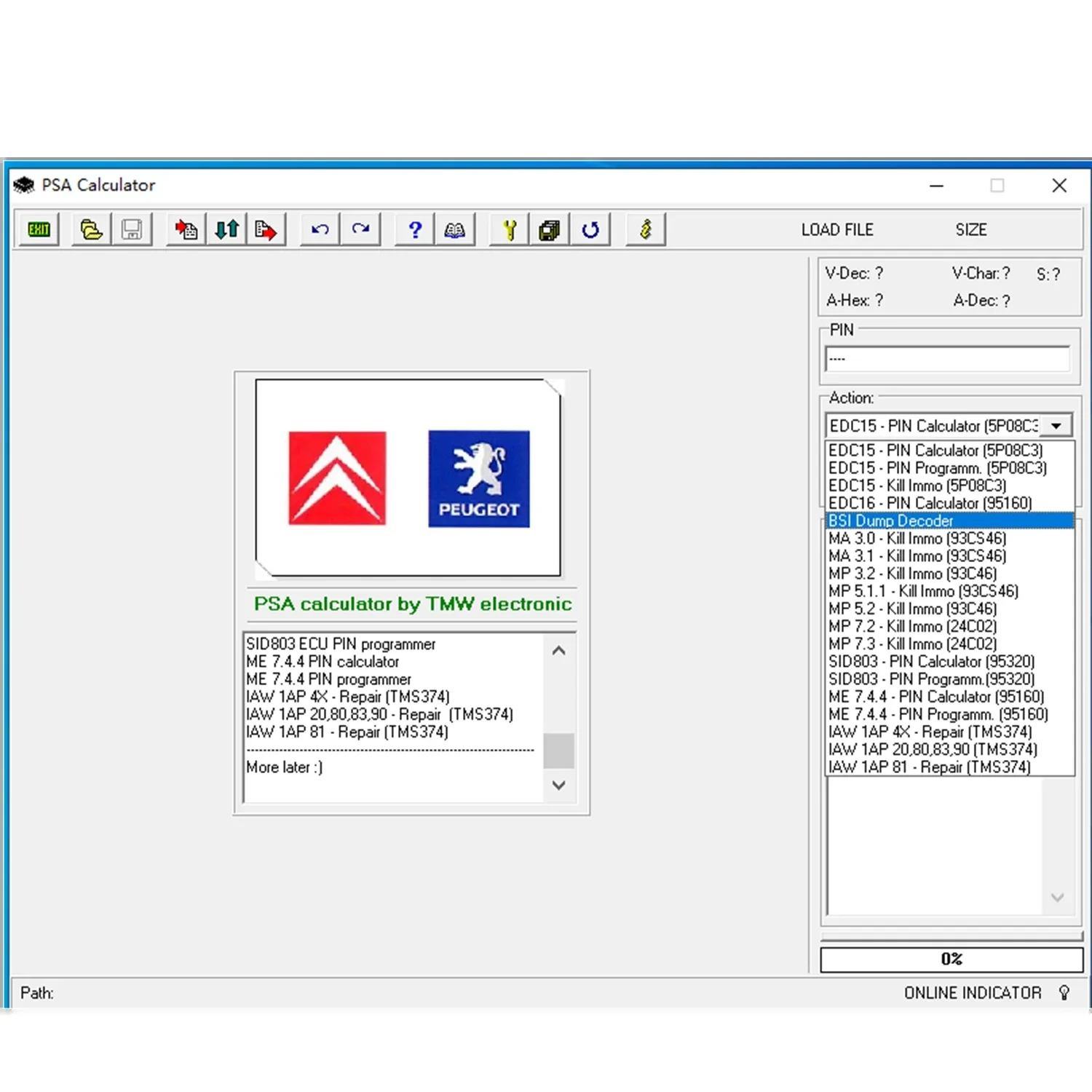Click the redo arrow icon
The height and width of the screenshot is (1092, 1092).
click(x=360, y=230)
